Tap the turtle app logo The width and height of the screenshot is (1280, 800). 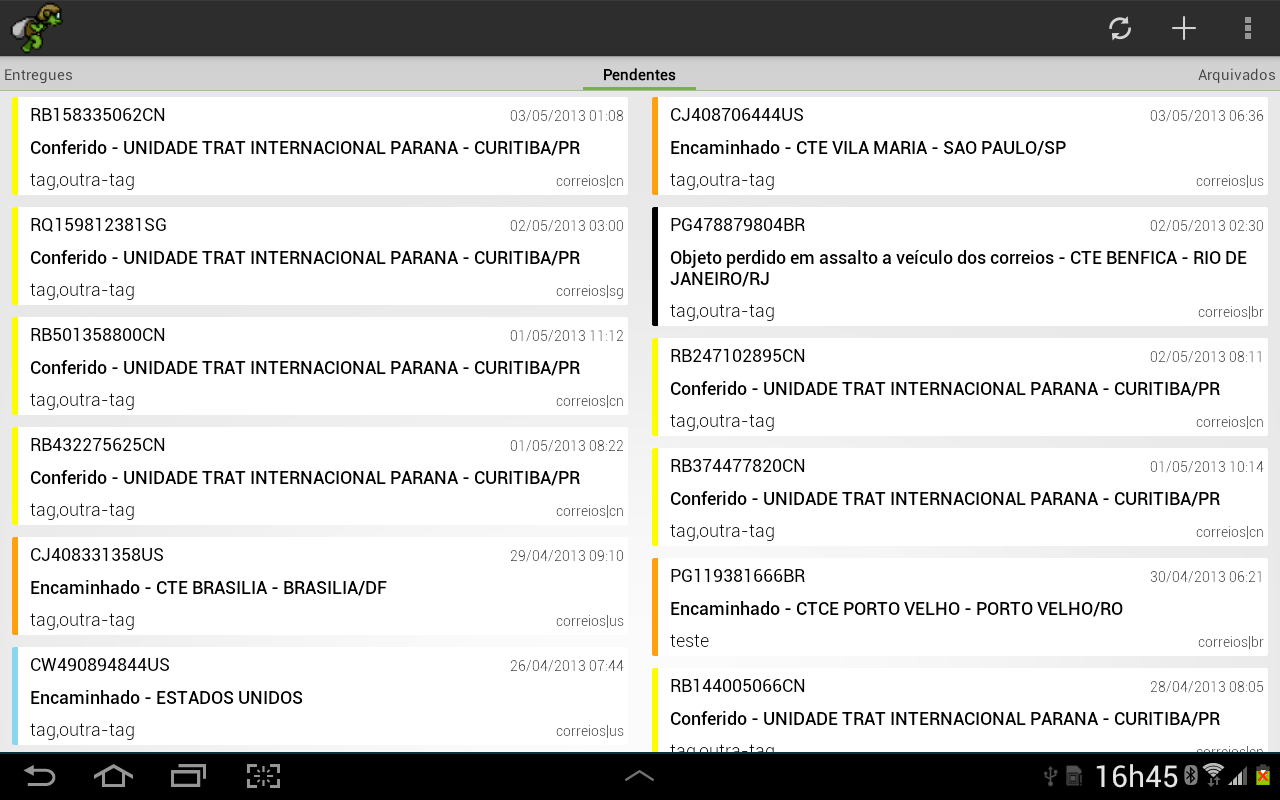click(x=37, y=28)
